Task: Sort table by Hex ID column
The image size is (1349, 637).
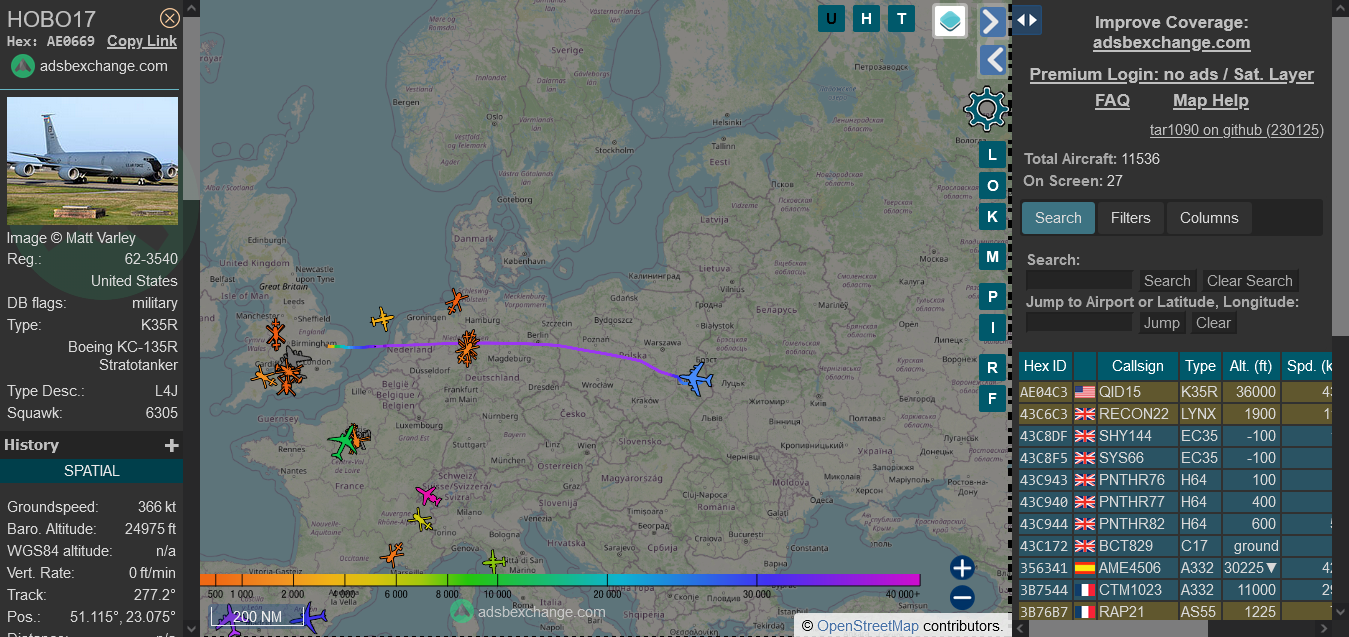Action: pos(1045,366)
